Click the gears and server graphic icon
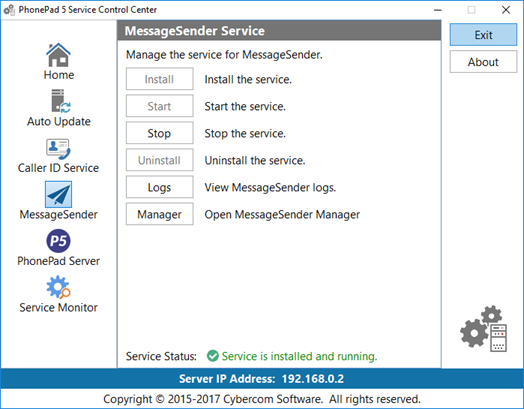 coord(484,329)
